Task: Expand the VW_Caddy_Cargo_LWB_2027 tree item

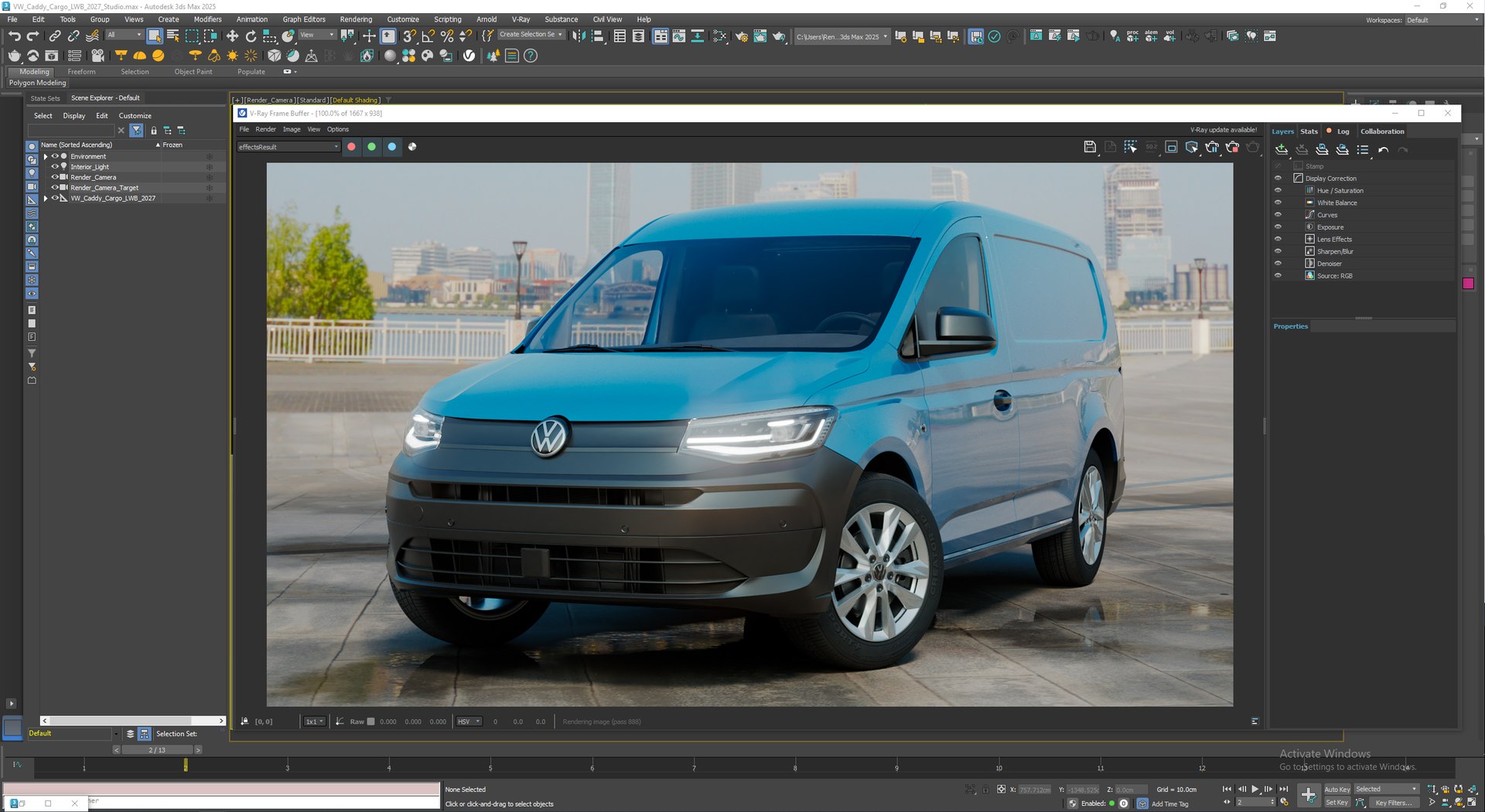Action: click(x=46, y=198)
